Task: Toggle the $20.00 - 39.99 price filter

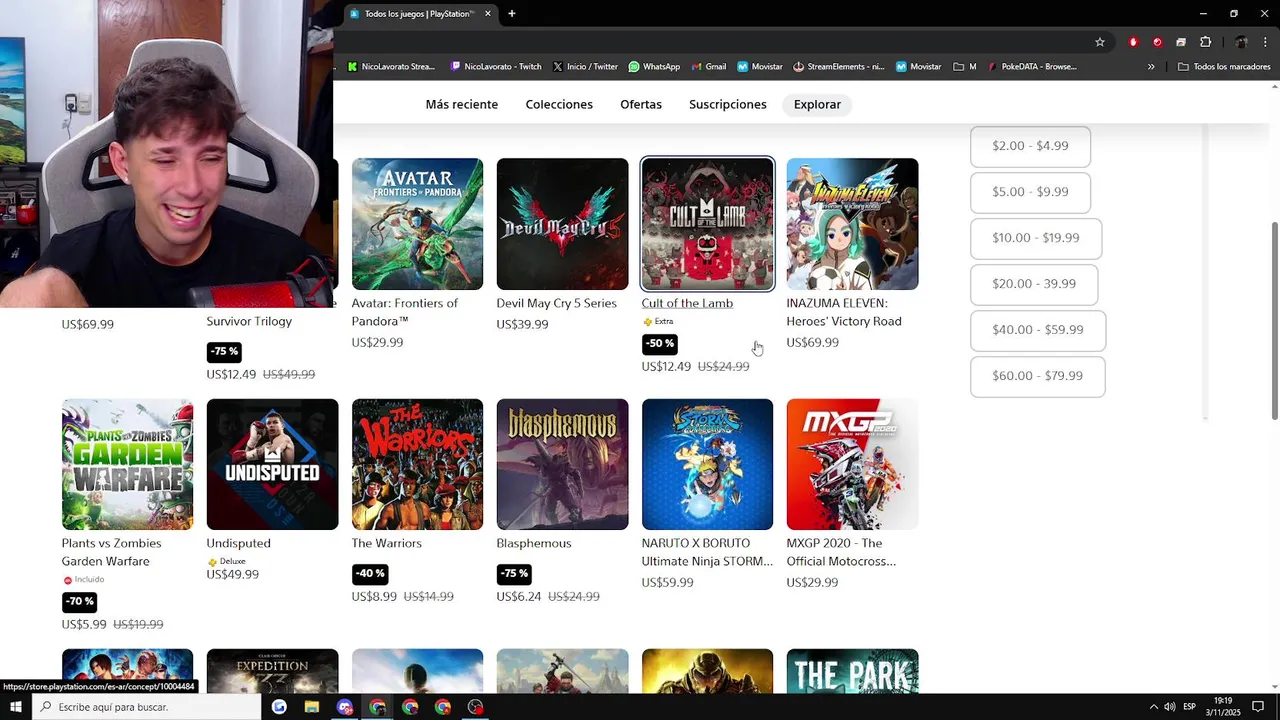Action: (1034, 284)
